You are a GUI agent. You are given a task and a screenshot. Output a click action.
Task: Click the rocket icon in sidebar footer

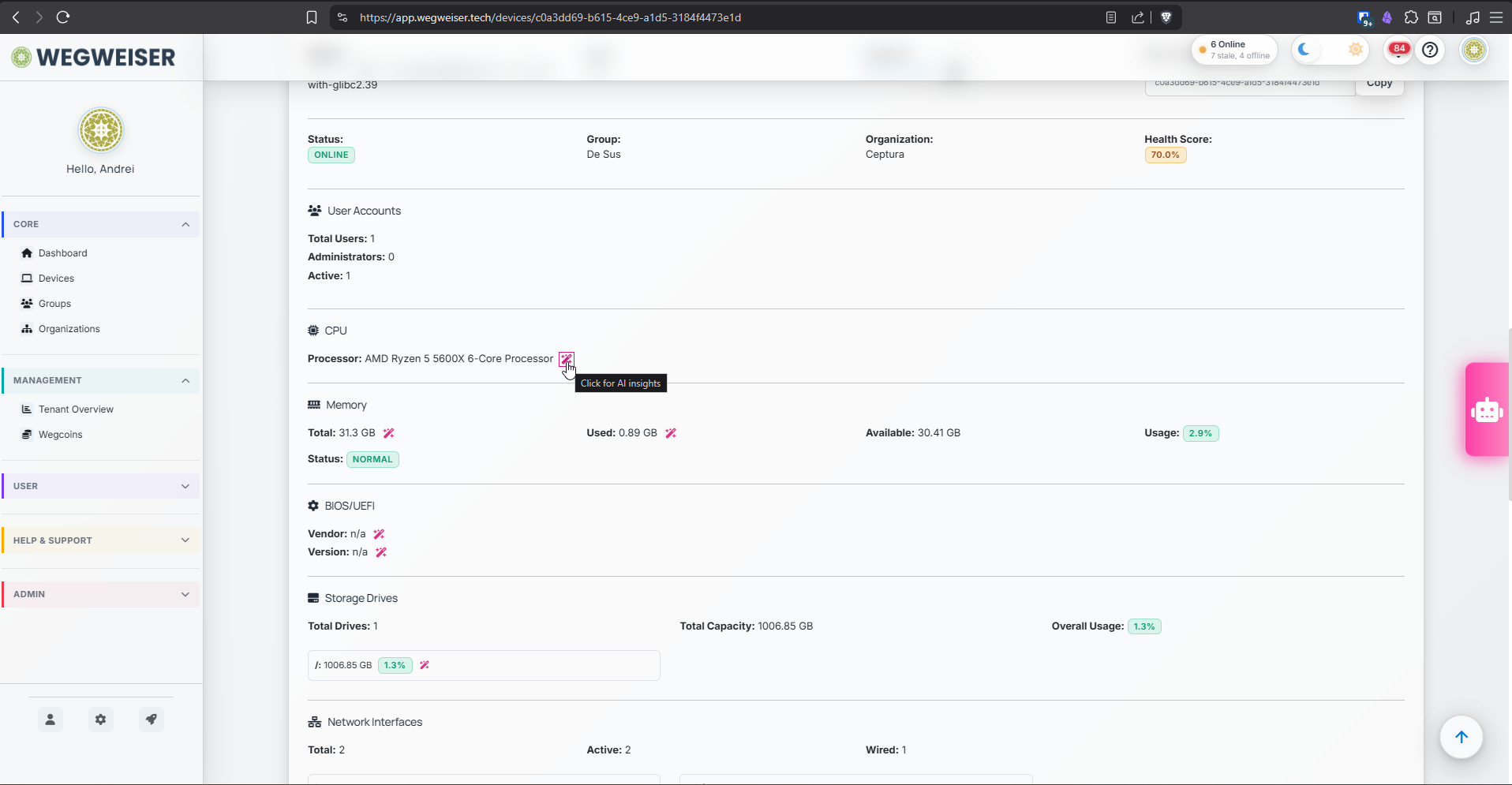point(151,720)
